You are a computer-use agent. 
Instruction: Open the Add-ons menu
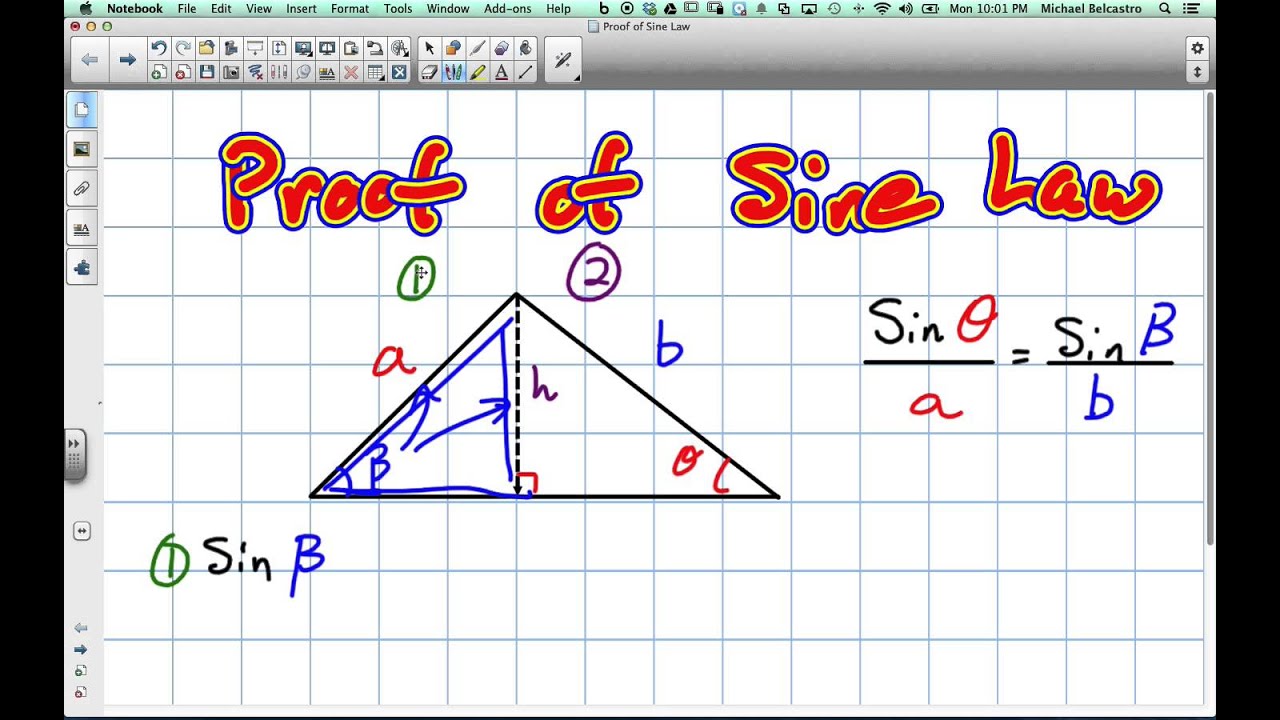508,9
